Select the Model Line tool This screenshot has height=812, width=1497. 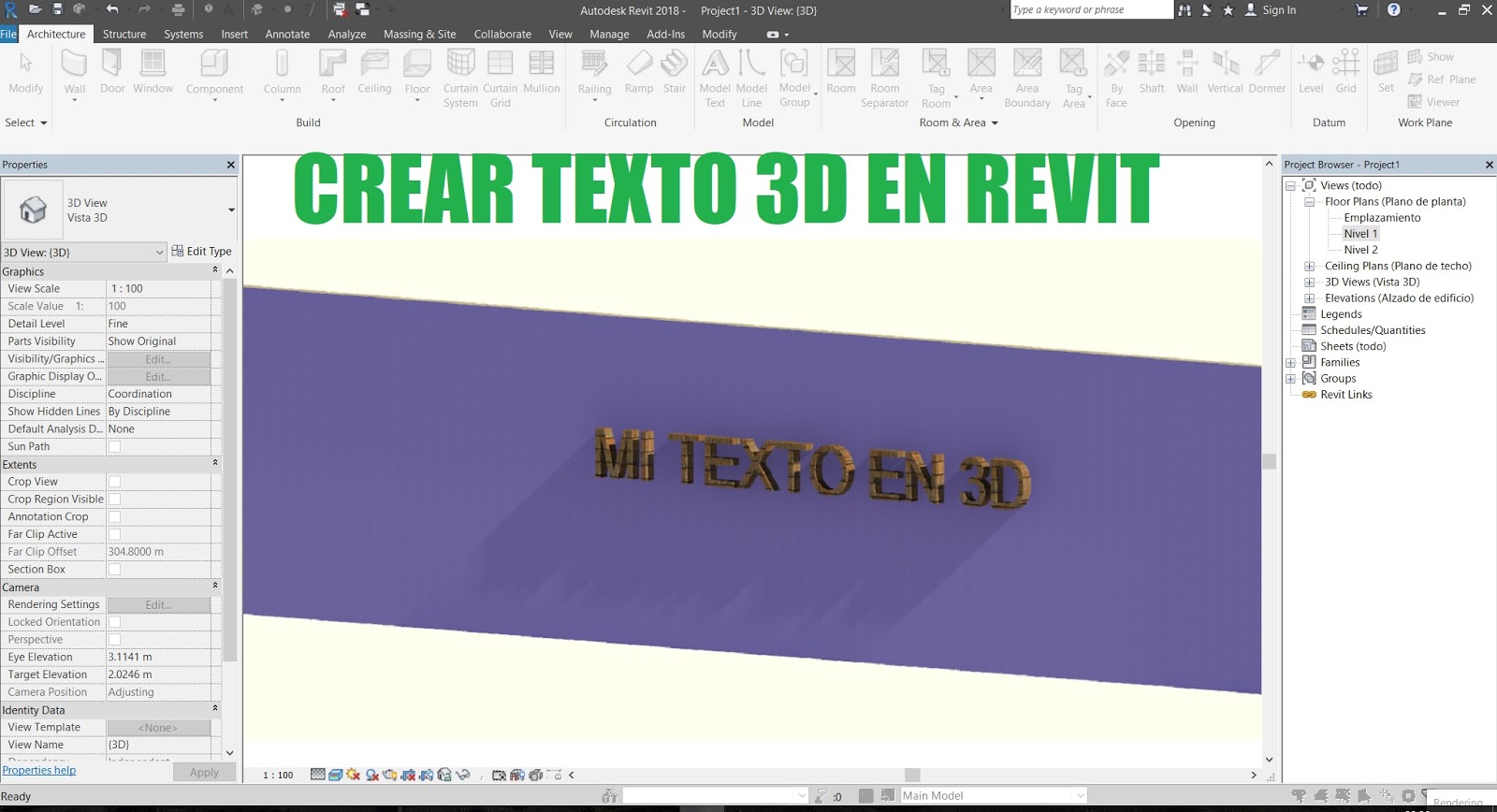pos(751,79)
